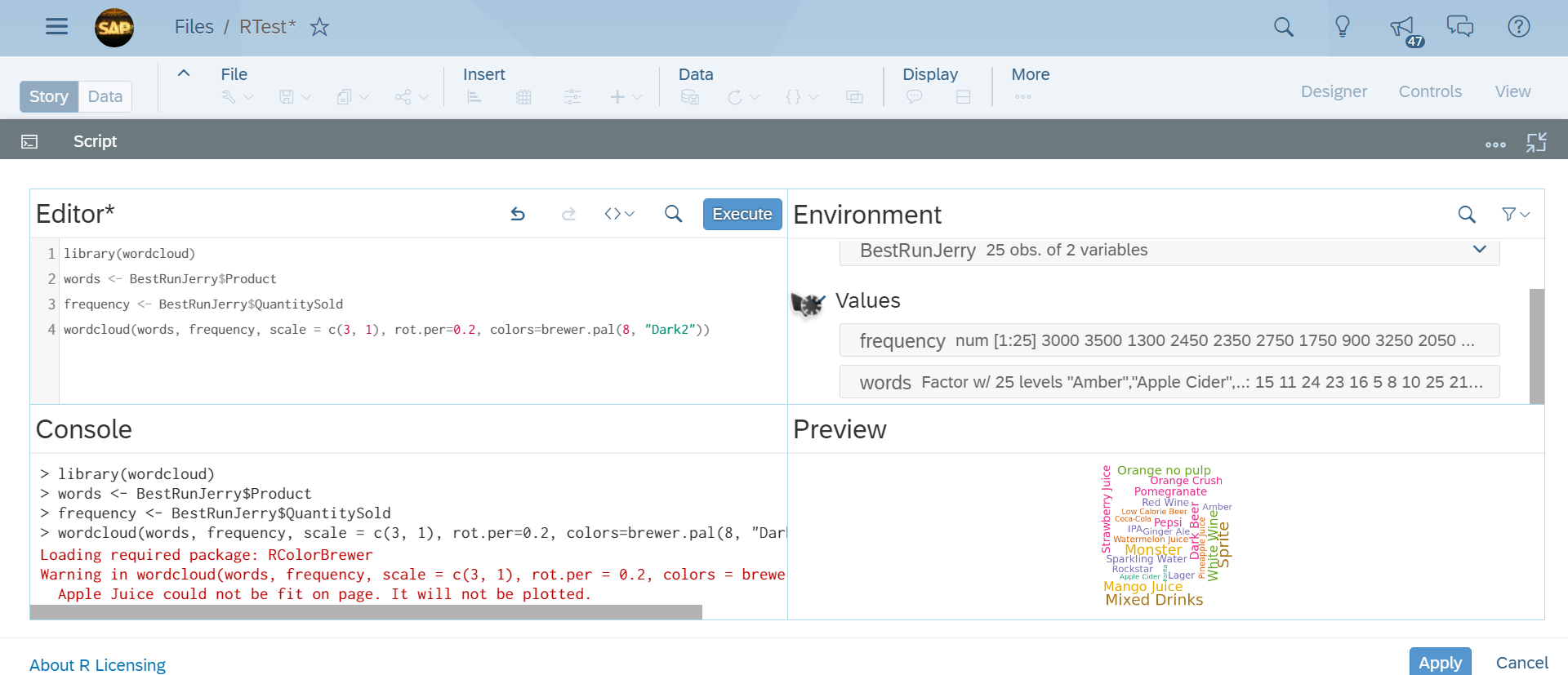The width and height of the screenshot is (1568, 675).
Task: Expand the BestRunJerry data frame
Action: (1480, 249)
